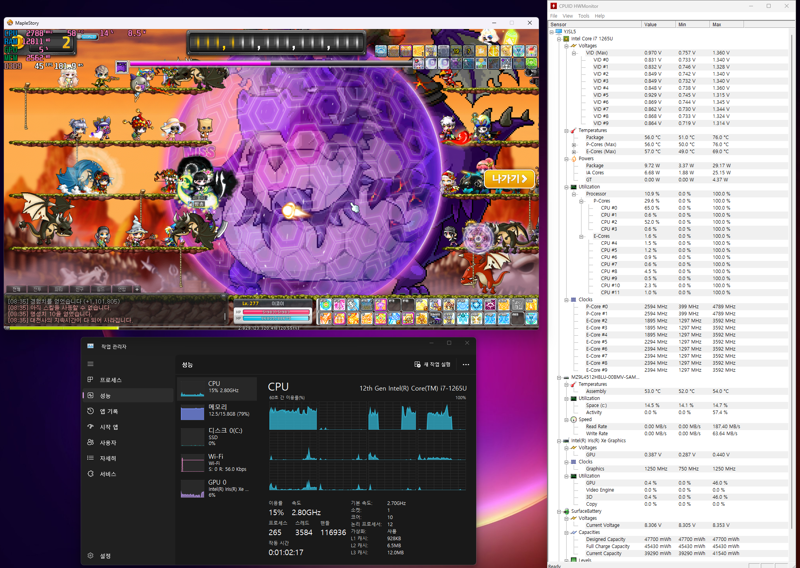Click the Task Manager app icon in title bar

point(90,346)
